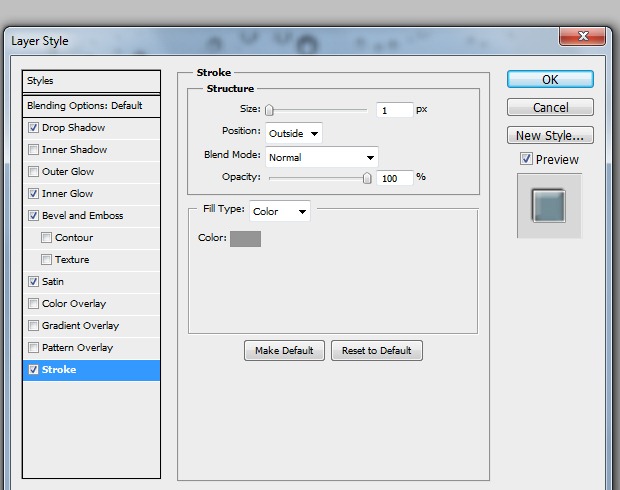Screen dimensions: 620x490
Task: Toggle the Bevel and Emboss checkbox
Action: pyautogui.click(x=34, y=216)
